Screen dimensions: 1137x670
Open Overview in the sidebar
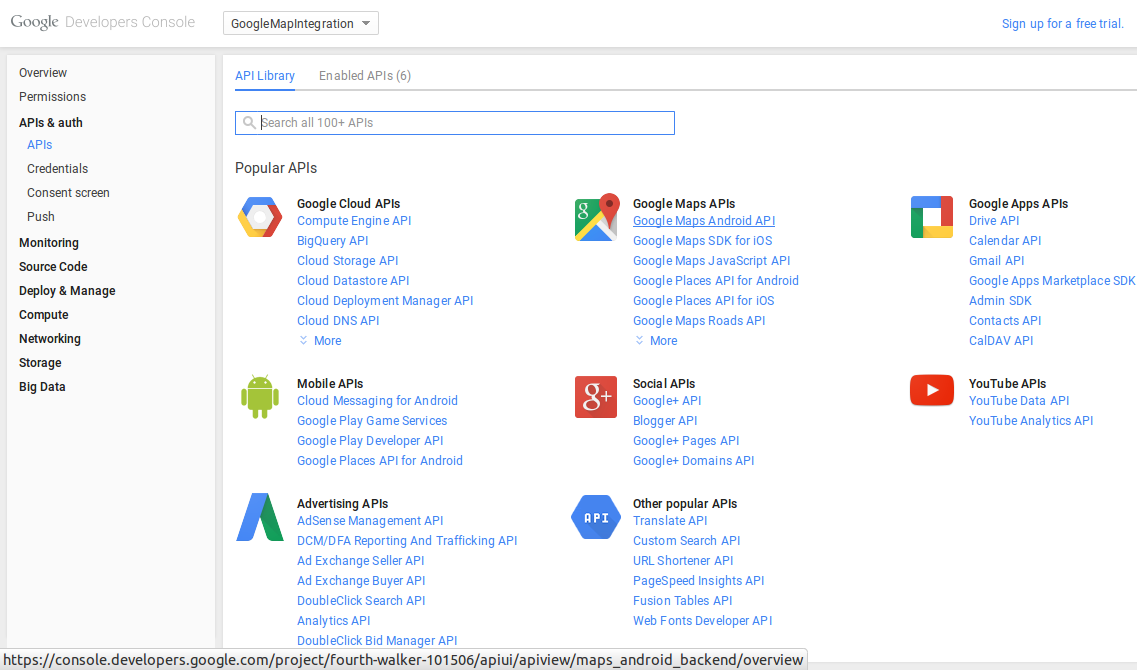pyautogui.click(x=43, y=73)
